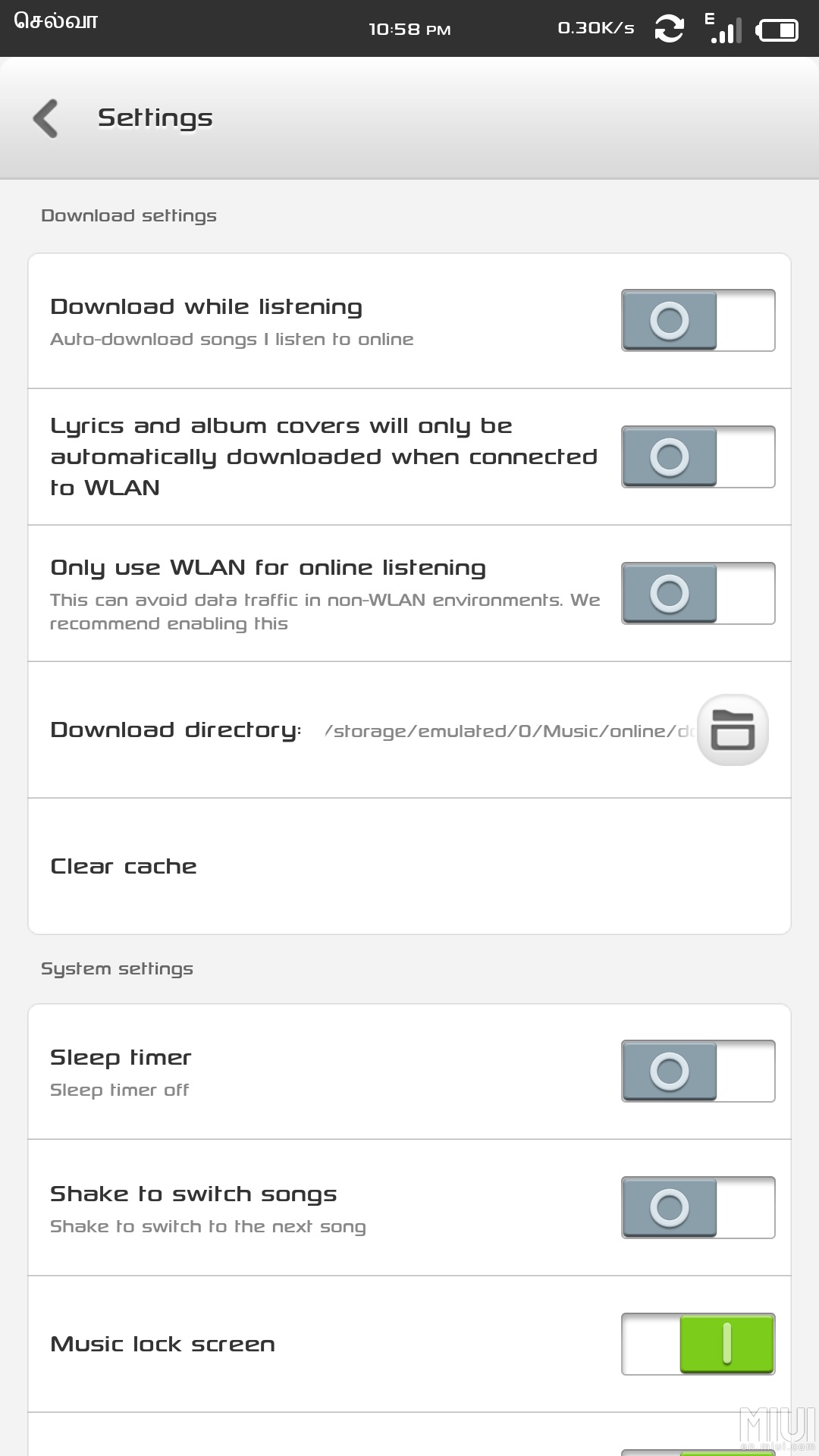This screenshot has width=819, height=1456.
Task: Select the Shake to switch songs label
Action: (x=193, y=1194)
